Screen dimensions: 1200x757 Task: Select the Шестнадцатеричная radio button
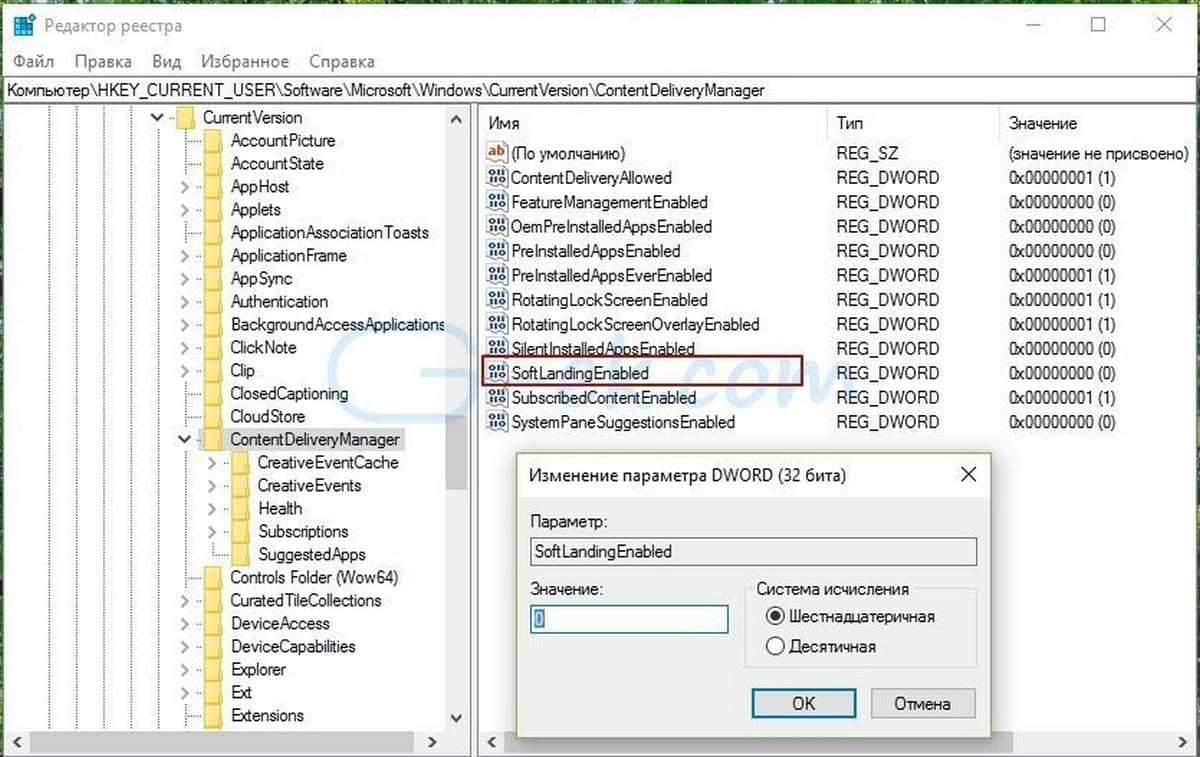click(774, 616)
